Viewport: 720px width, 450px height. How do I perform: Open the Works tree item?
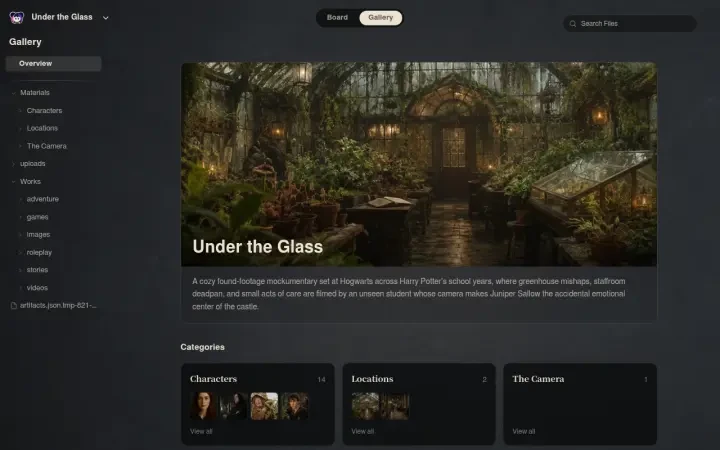click(30, 181)
